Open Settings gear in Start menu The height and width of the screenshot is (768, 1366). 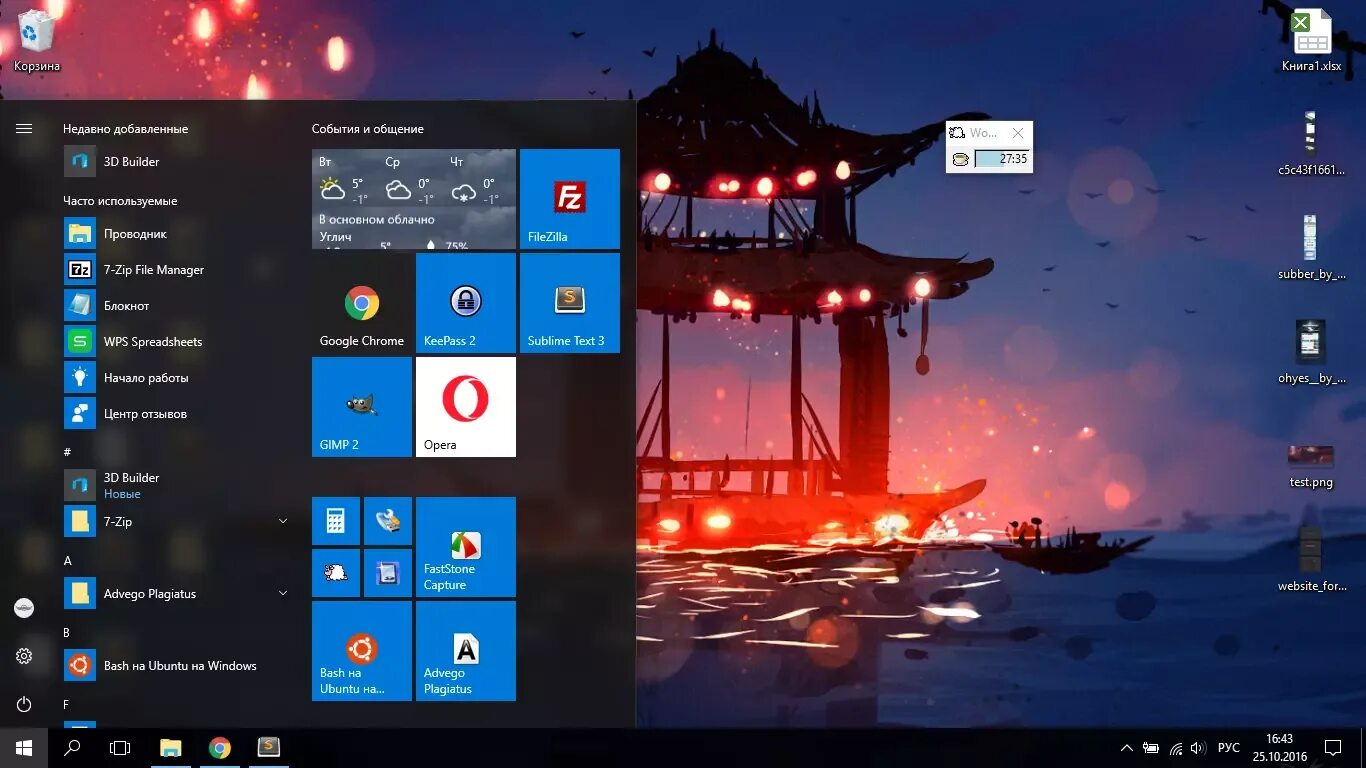[x=24, y=656]
